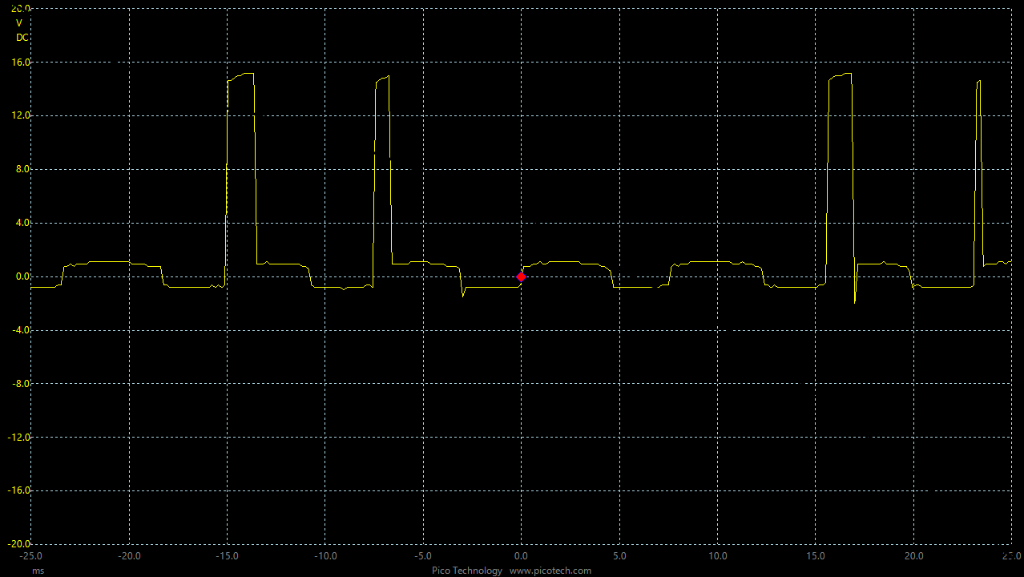The image size is (1024, 577).
Task: Click the 12.0 voltage axis label
Action: coord(21,116)
